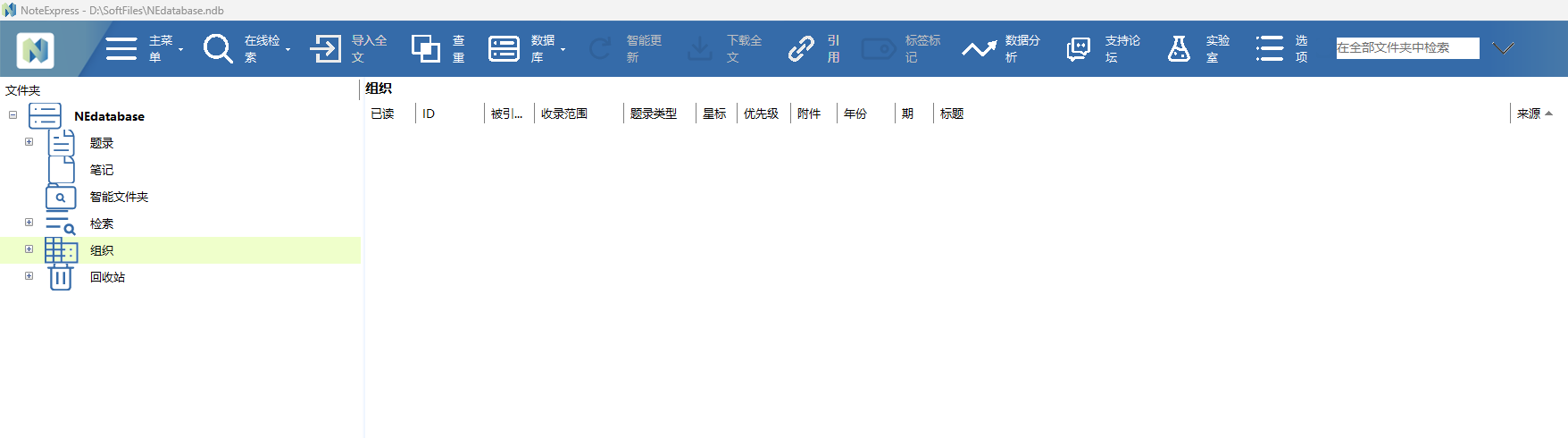The image size is (1568, 438).
Task: Collapse the NEdatabase root node
Action: coord(13,115)
